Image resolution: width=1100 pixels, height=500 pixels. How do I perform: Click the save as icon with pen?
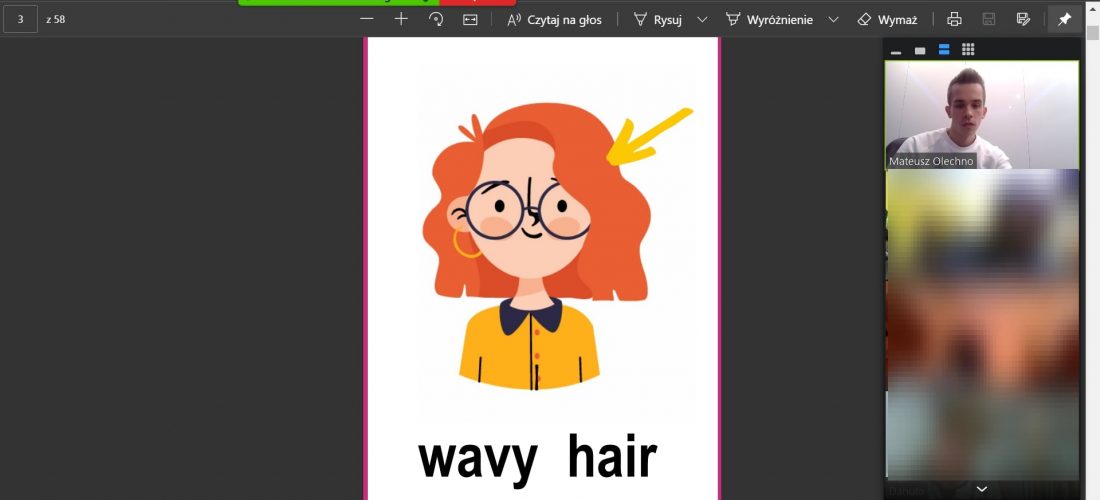[1023, 20]
